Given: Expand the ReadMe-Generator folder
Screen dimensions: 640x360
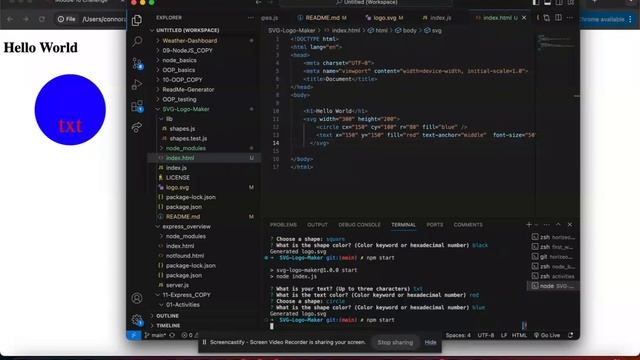Looking at the screenshot, I should click(x=188, y=89).
